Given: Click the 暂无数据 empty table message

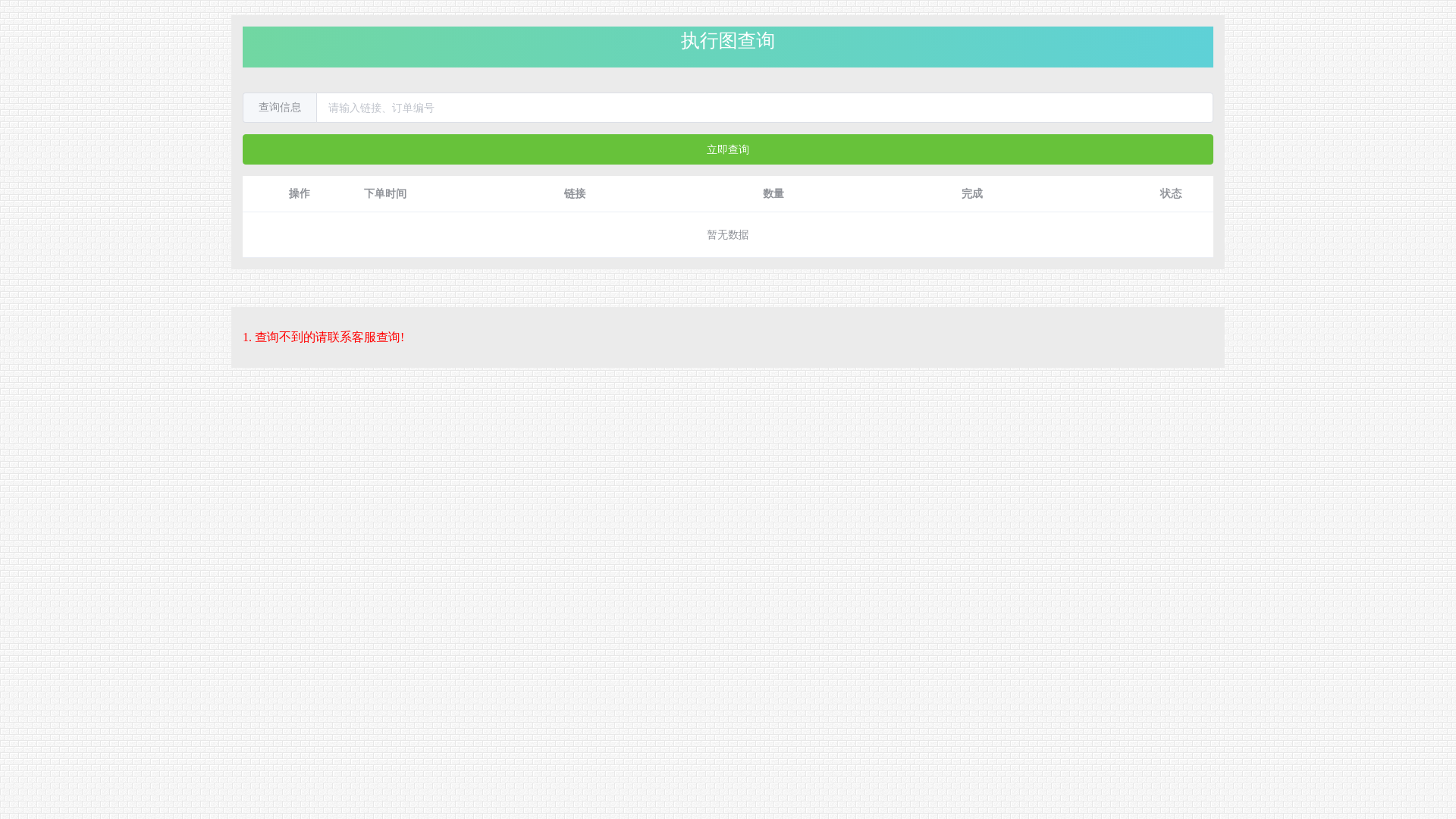Looking at the screenshot, I should click(728, 235).
